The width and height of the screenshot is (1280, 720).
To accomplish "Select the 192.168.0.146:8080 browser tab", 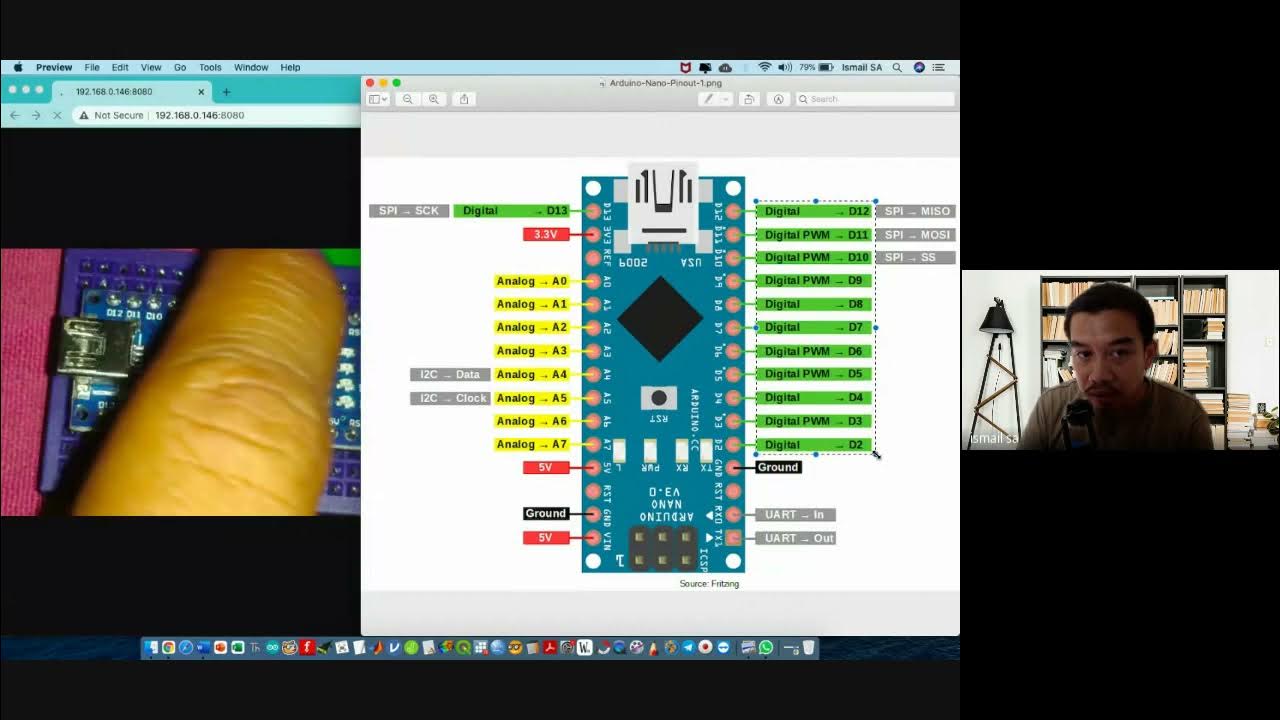I will 130,91.
